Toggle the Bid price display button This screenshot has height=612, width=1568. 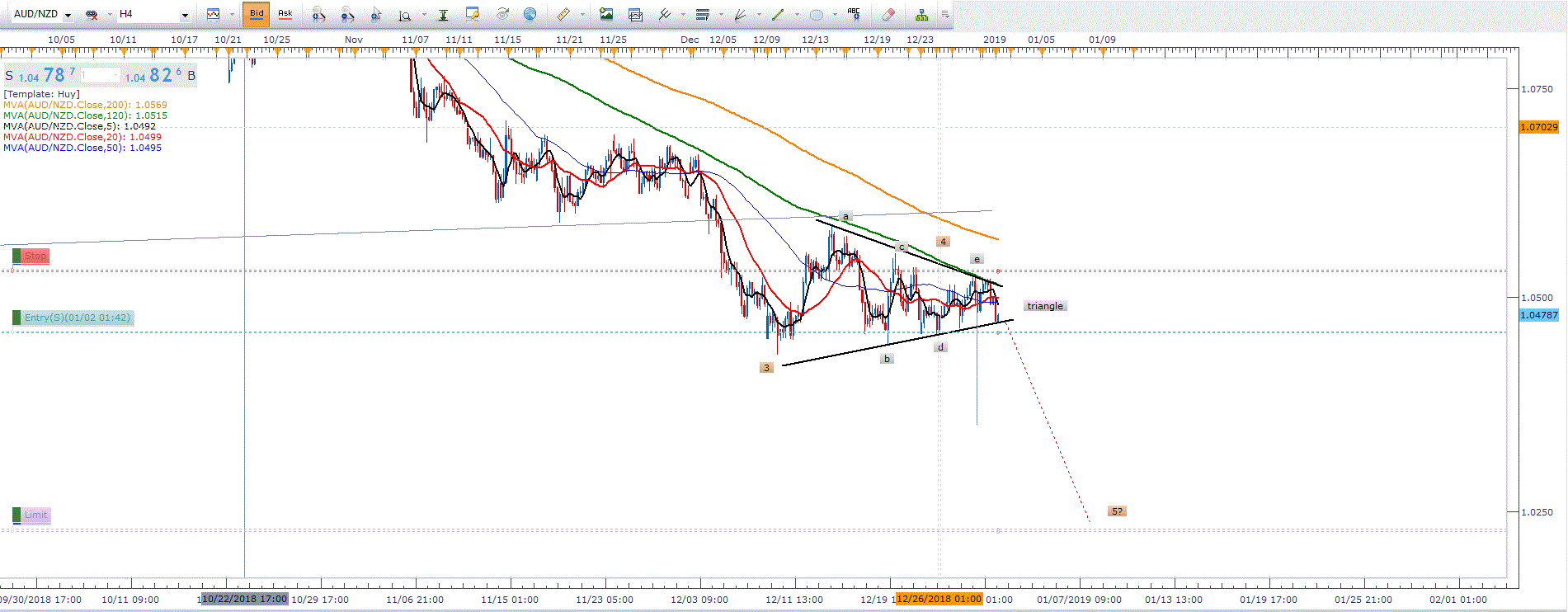(257, 14)
